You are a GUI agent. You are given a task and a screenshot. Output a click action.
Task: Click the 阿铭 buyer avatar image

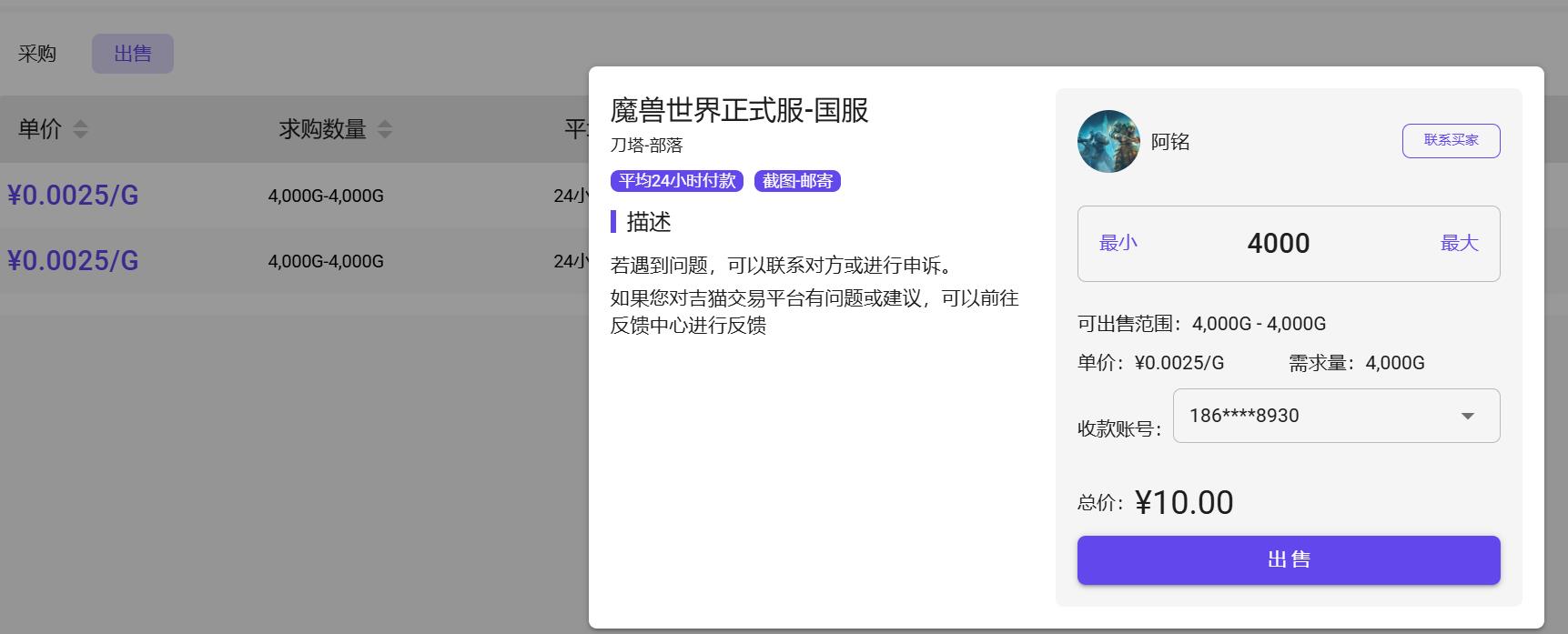click(x=1108, y=142)
